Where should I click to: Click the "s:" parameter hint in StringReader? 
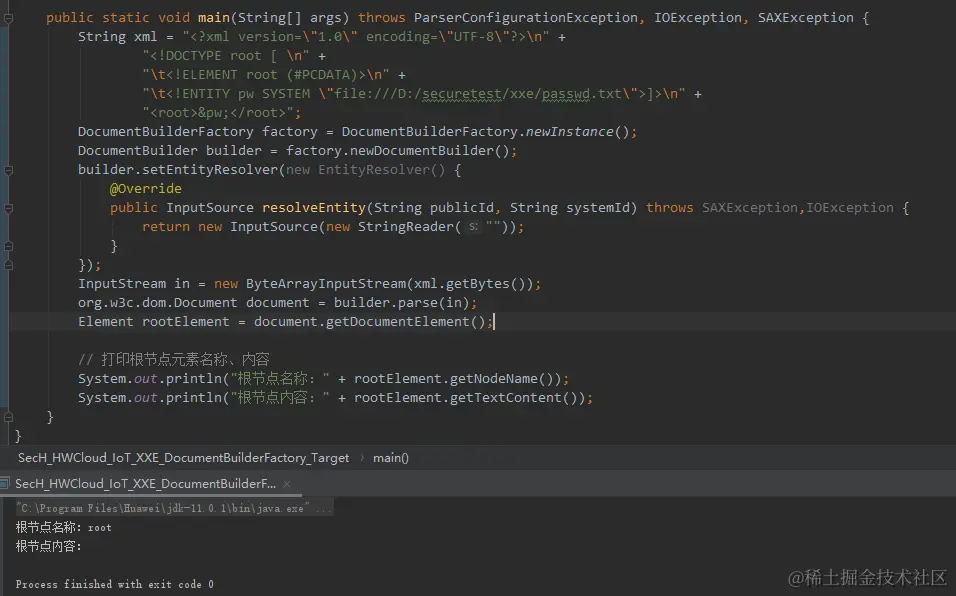click(x=474, y=227)
